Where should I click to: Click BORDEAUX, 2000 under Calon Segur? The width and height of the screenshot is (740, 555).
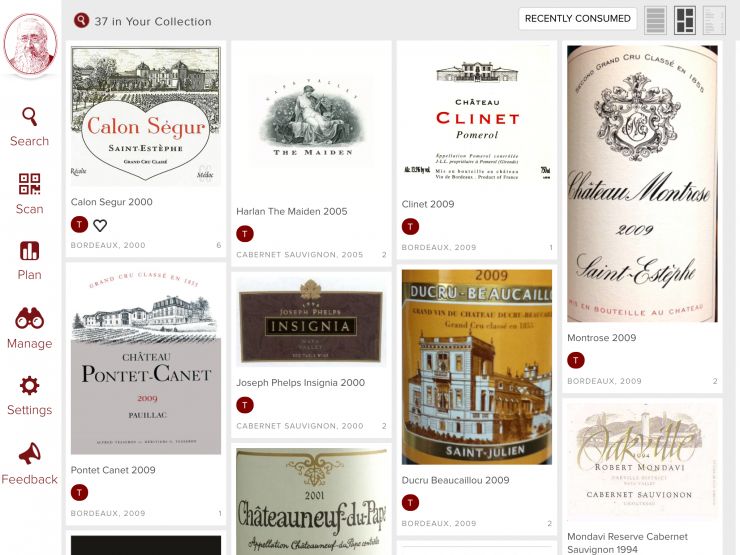[x=108, y=245]
